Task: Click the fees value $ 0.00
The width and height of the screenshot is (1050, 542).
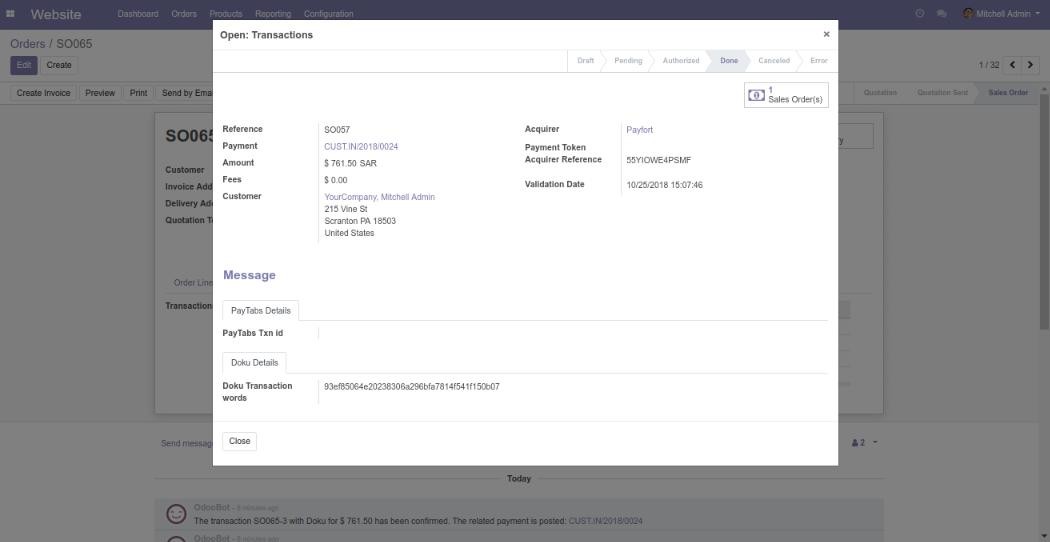Action: click(335, 180)
